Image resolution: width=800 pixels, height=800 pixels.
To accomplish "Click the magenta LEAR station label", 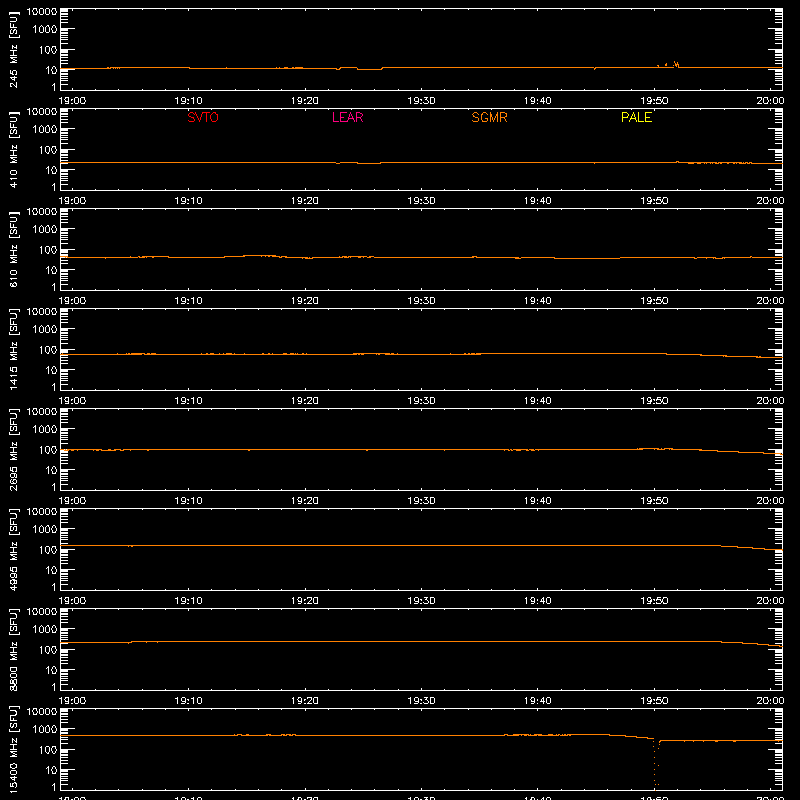I will coord(347,117).
